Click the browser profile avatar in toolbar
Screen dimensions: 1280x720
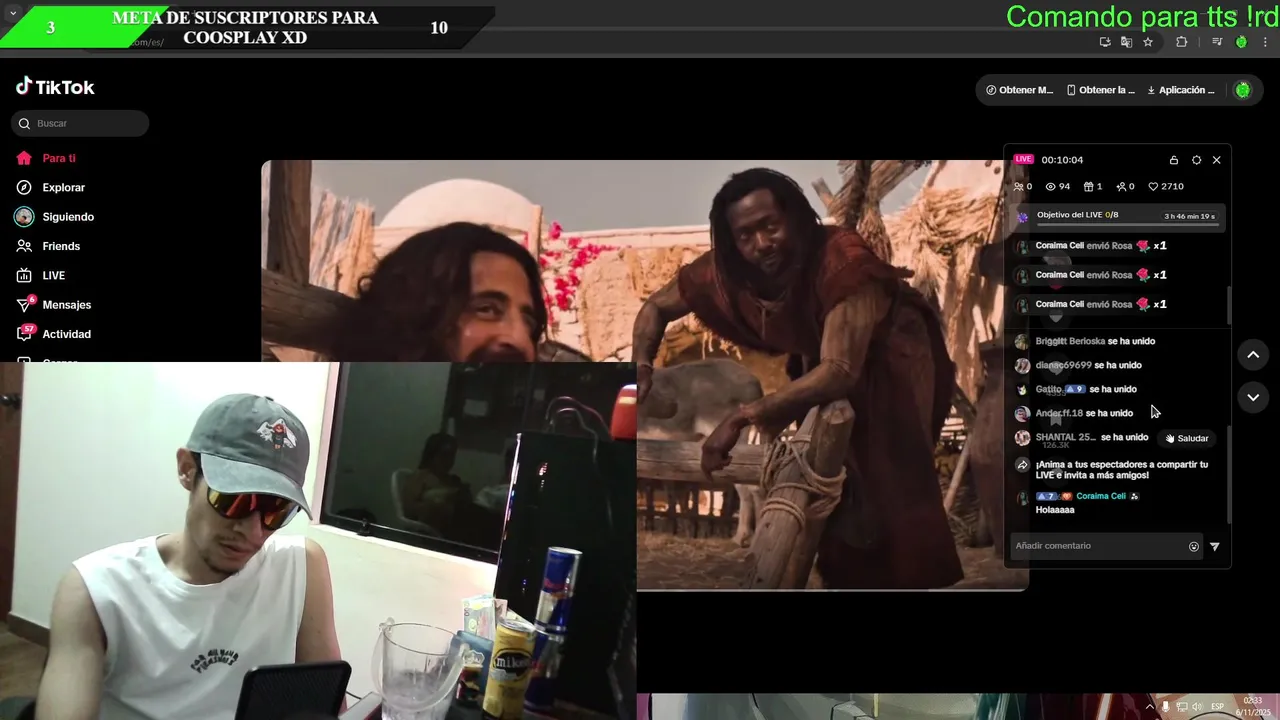tap(1241, 42)
